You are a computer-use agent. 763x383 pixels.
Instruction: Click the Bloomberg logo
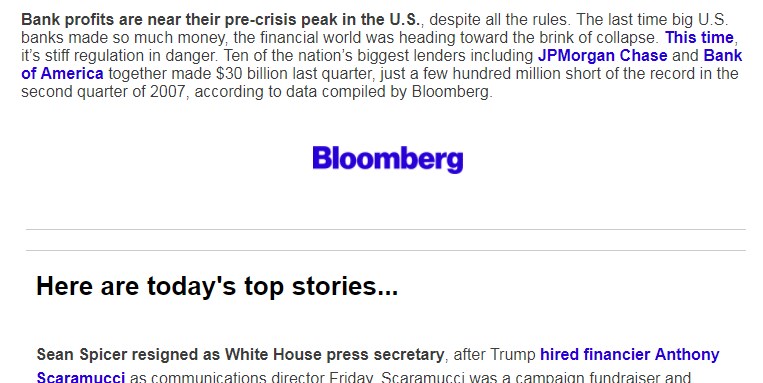click(387, 159)
